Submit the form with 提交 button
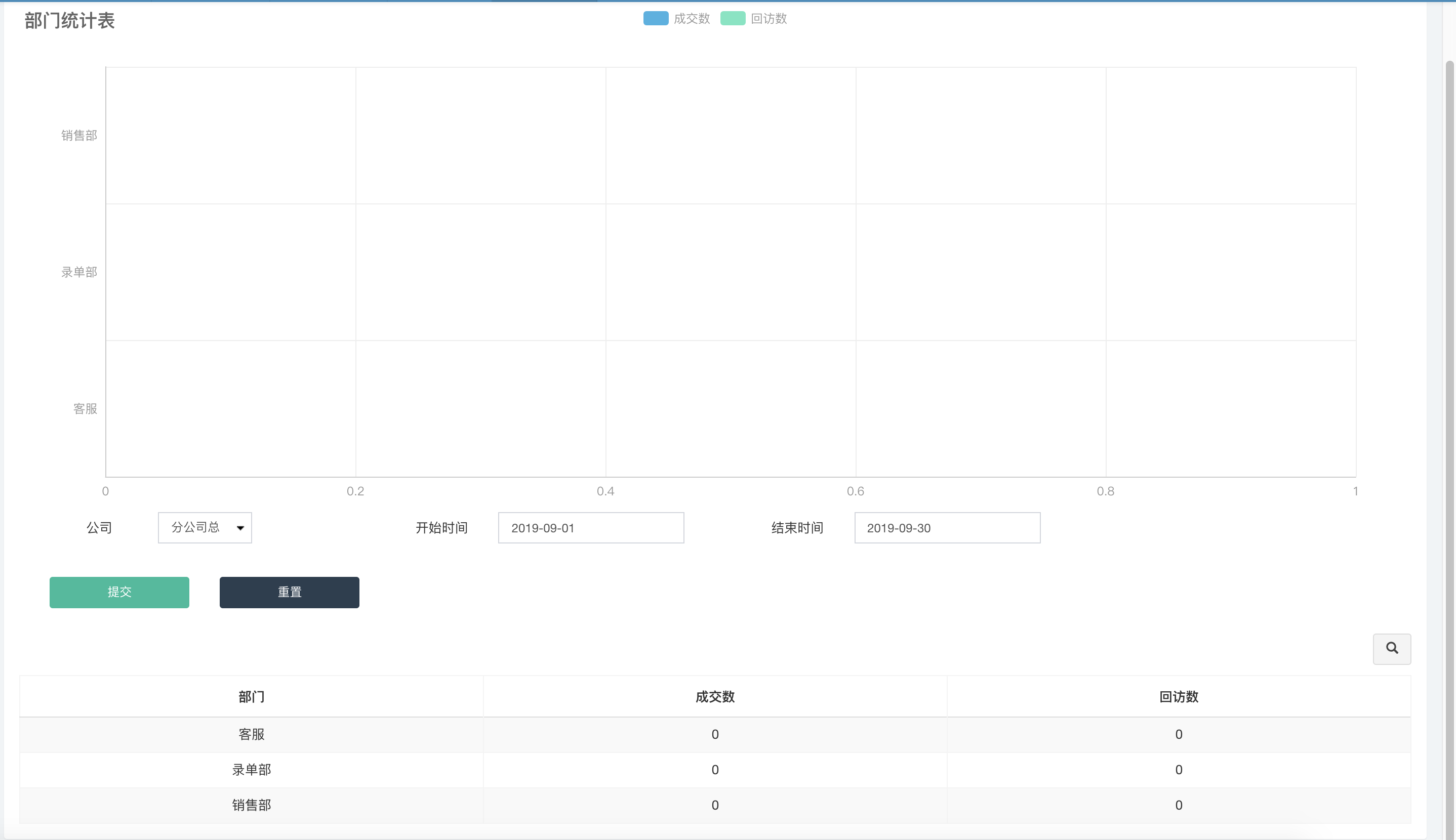Screen dimensions: 1456x840 pos(119,592)
